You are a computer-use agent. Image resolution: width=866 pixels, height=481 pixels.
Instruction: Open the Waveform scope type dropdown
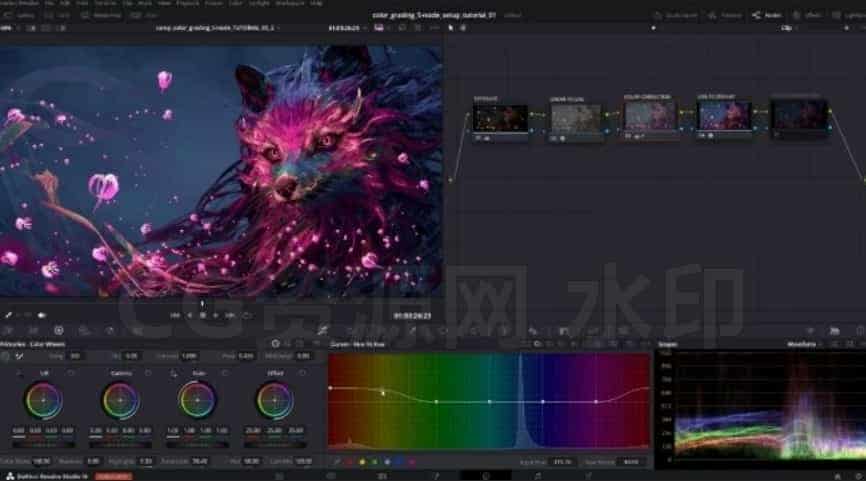[x=804, y=344]
